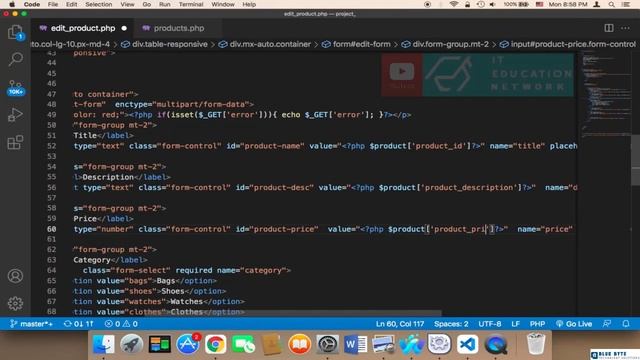This screenshot has height=360, width=640.
Task: Expand input#product-price.form-control breadcrumb
Action: tap(568, 44)
